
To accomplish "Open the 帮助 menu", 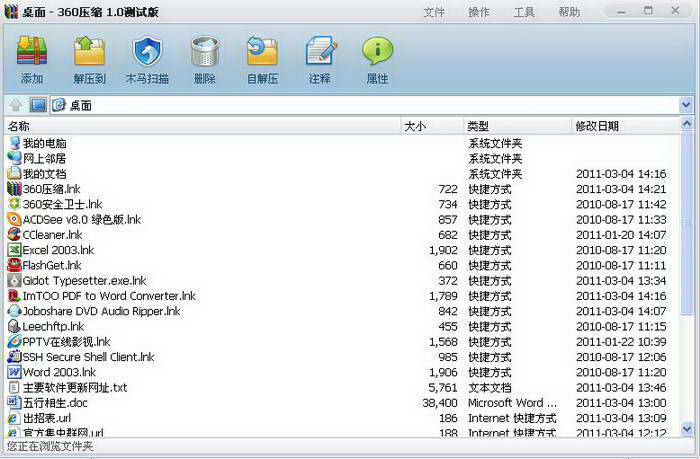I will (569, 12).
